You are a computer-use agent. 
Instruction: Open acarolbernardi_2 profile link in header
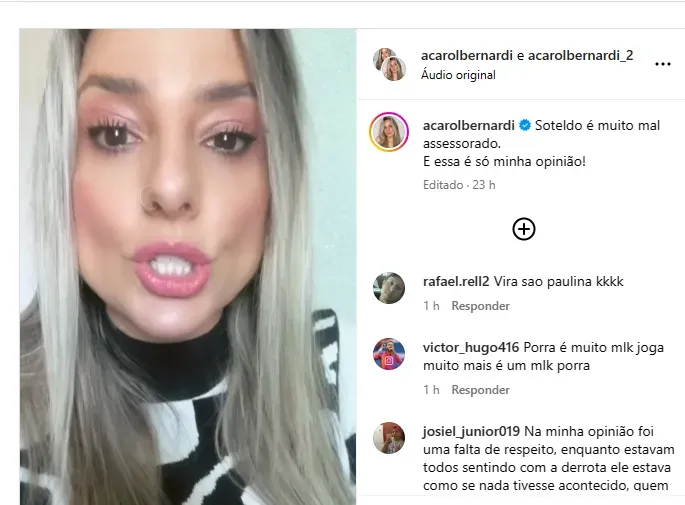pos(581,55)
